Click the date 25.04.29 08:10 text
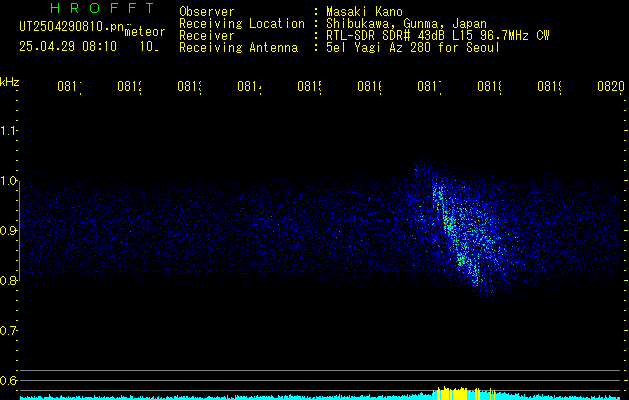The height and width of the screenshot is (400, 629). click(68, 47)
